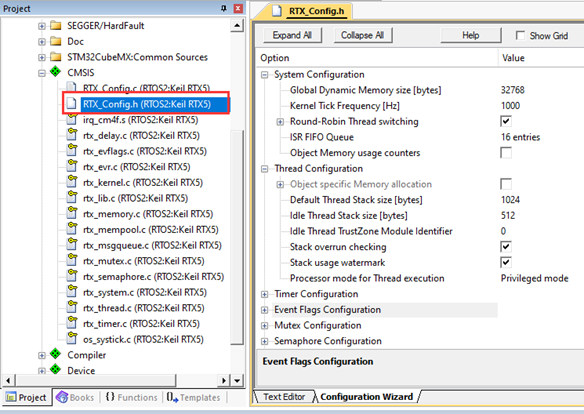Click the rtx_evflags.c file icon
The image size is (584, 414).
tap(72, 150)
